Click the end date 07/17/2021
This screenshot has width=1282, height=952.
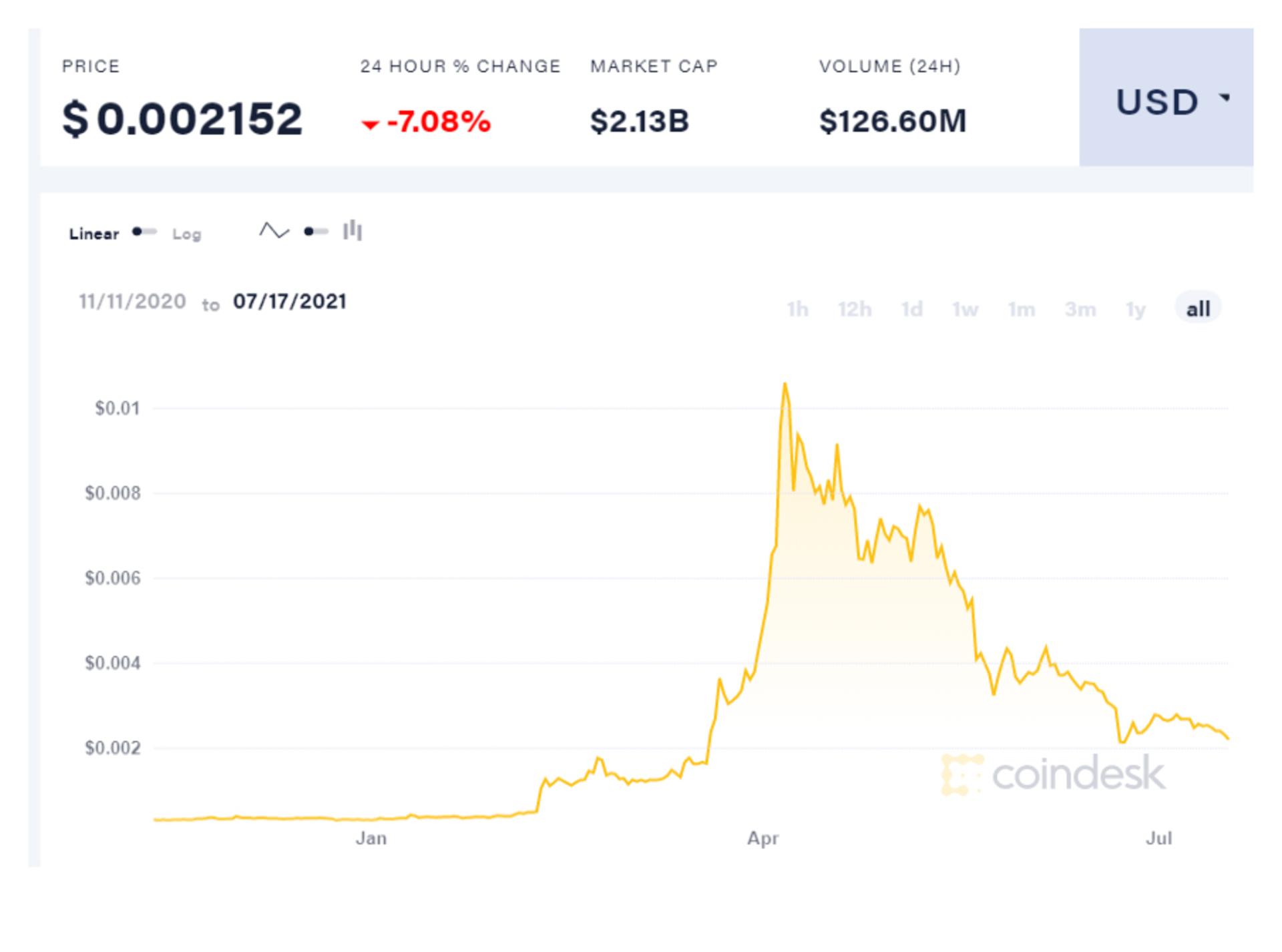[x=290, y=302]
